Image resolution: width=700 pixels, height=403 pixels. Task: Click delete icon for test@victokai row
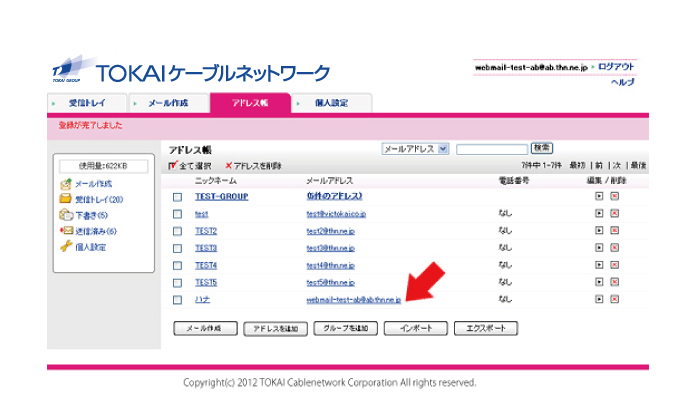615,213
